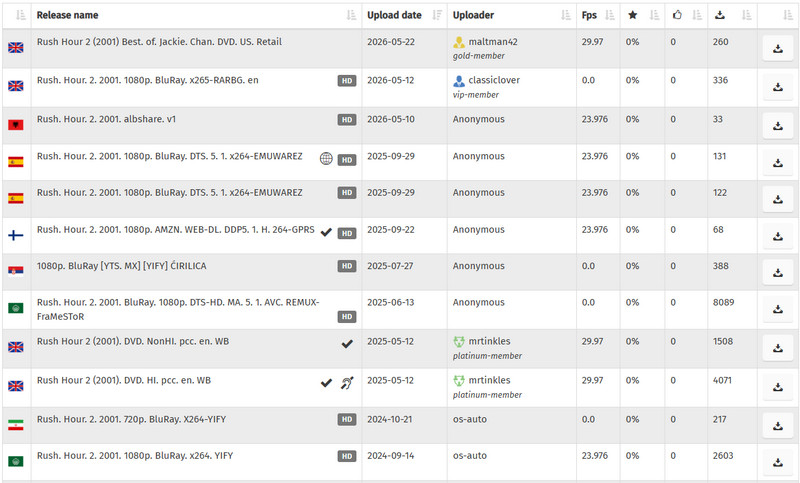The width and height of the screenshot is (800, 483).
Task: Sort the table by Release name
Action: click(351, 15)
